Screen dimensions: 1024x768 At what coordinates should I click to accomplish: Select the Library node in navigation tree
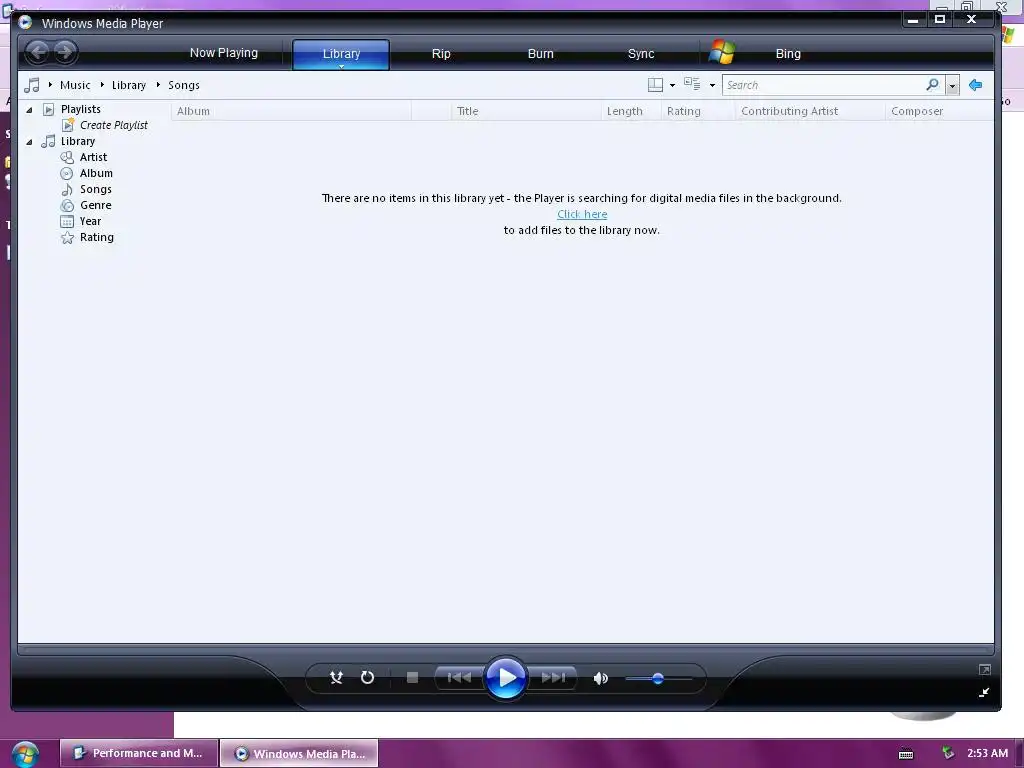[x=78, y=141]
